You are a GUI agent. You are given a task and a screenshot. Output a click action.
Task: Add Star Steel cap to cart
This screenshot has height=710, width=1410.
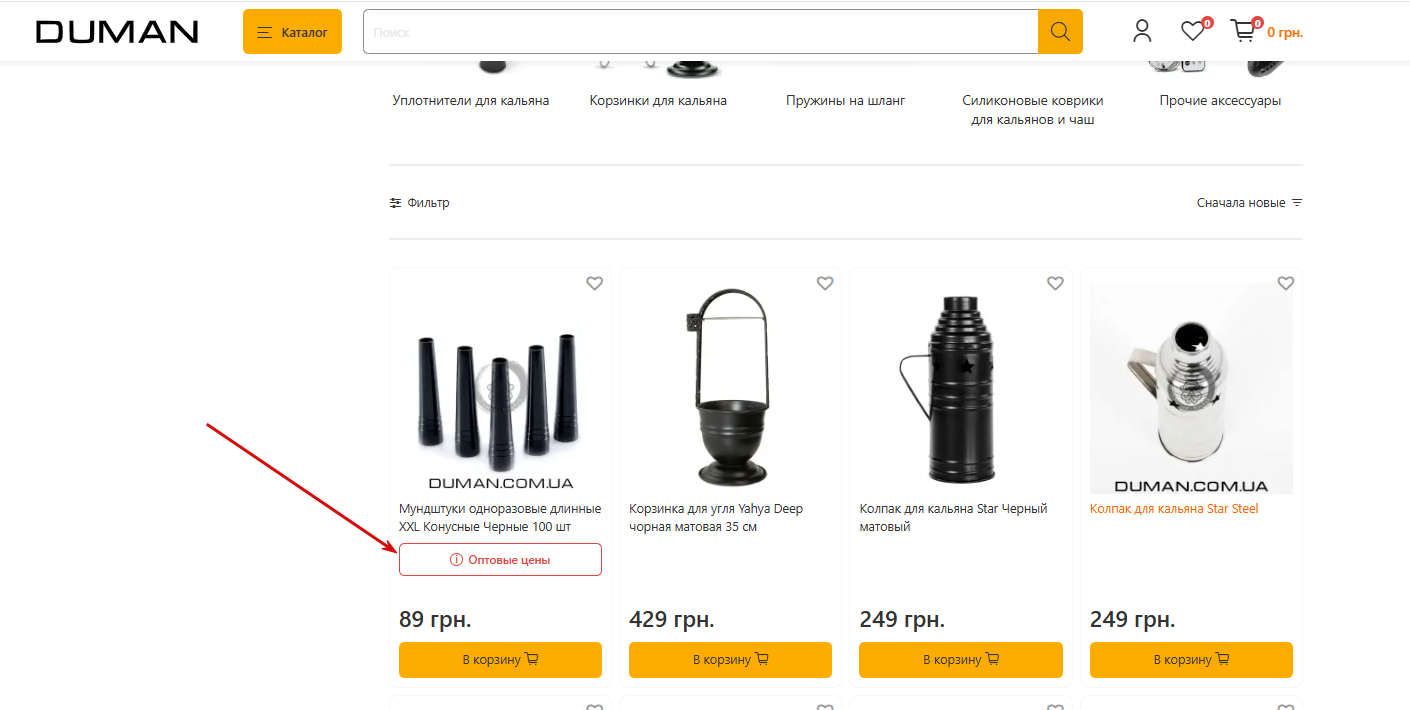1191,660
